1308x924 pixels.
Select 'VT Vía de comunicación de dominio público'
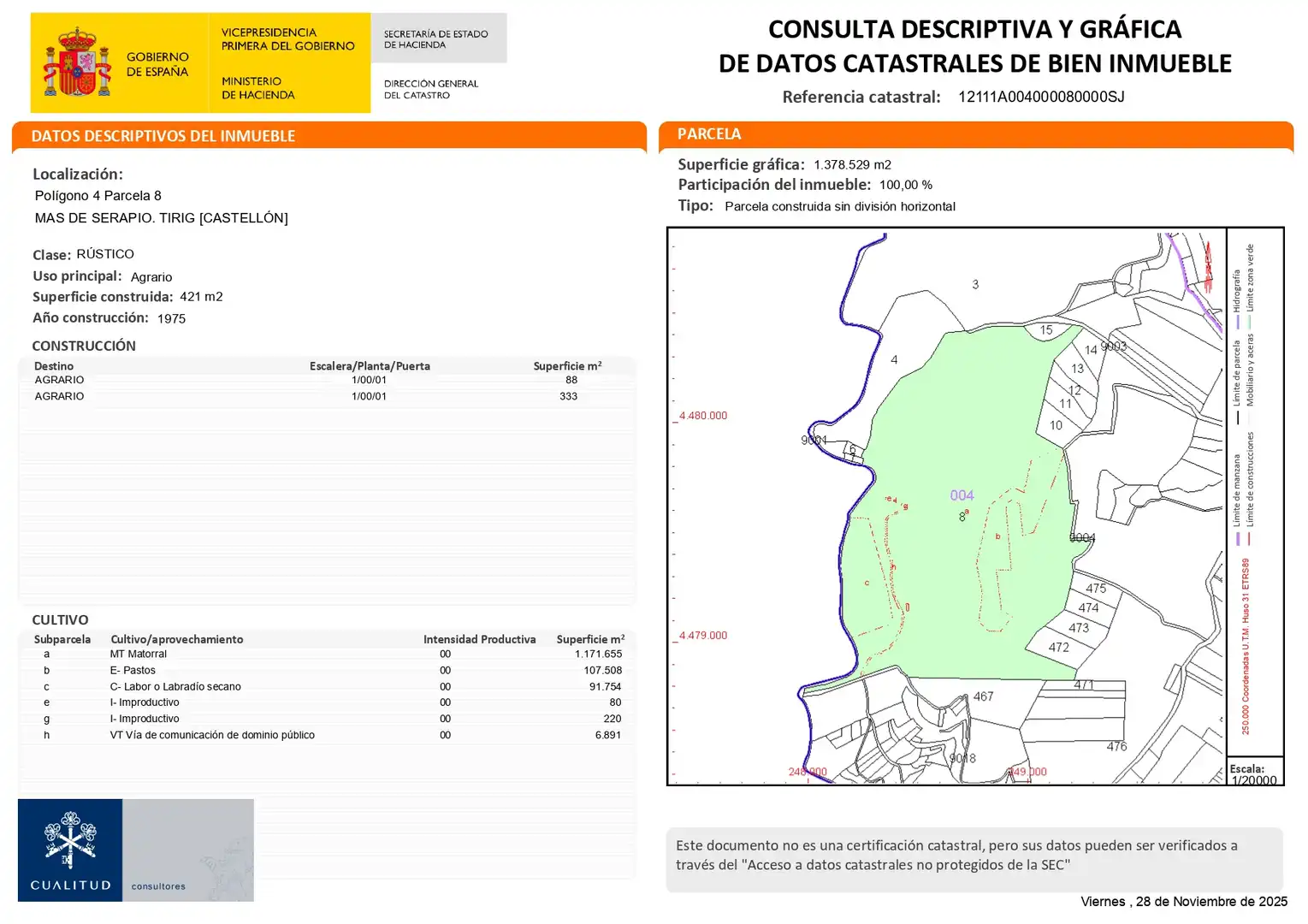tap(212, 735)
